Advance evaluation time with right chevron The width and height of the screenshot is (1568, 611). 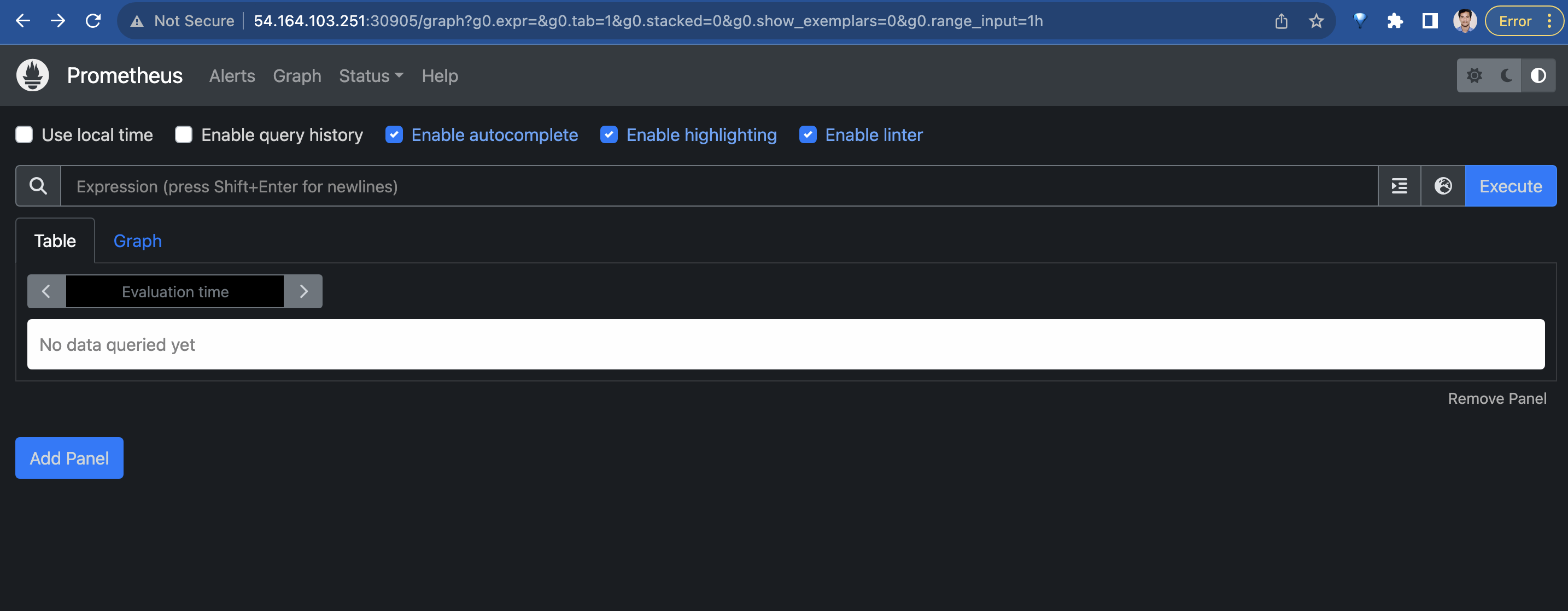(304, 291)
